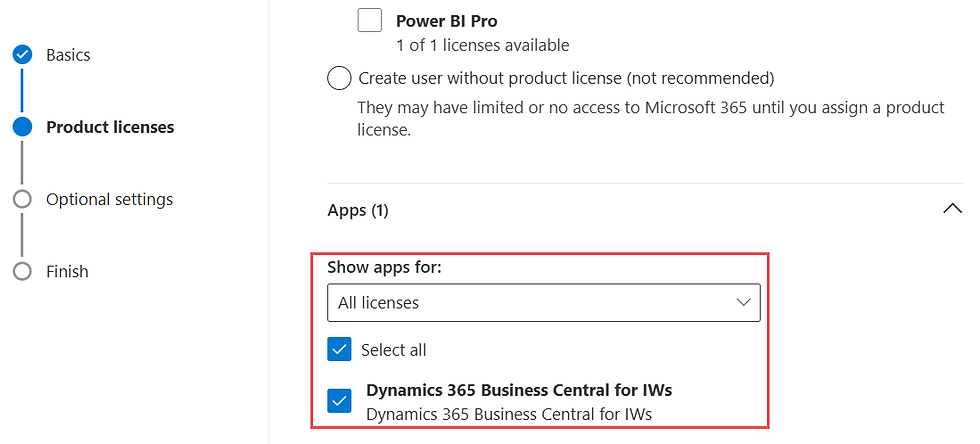The height and width of the screenshot is (444, 980).
Task: Click the Apps (1) heading
Action: [358, 211]
